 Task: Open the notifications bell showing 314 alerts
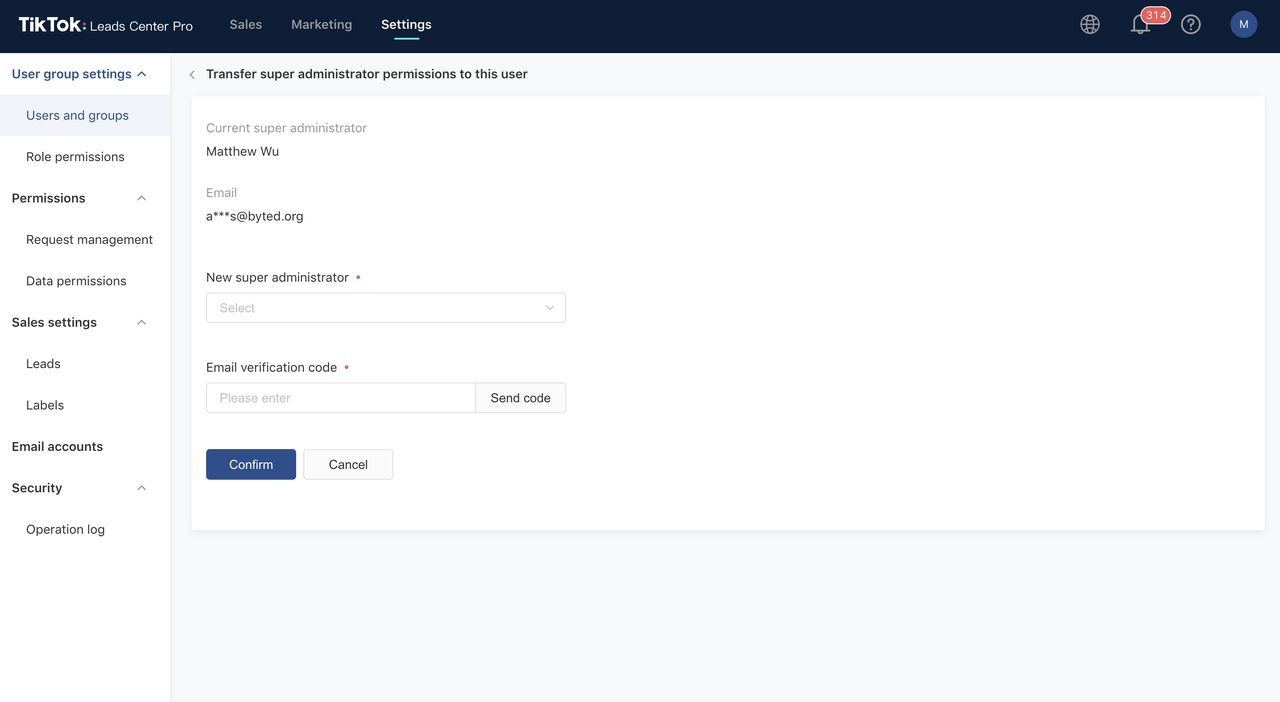(x=1140, y=24)
